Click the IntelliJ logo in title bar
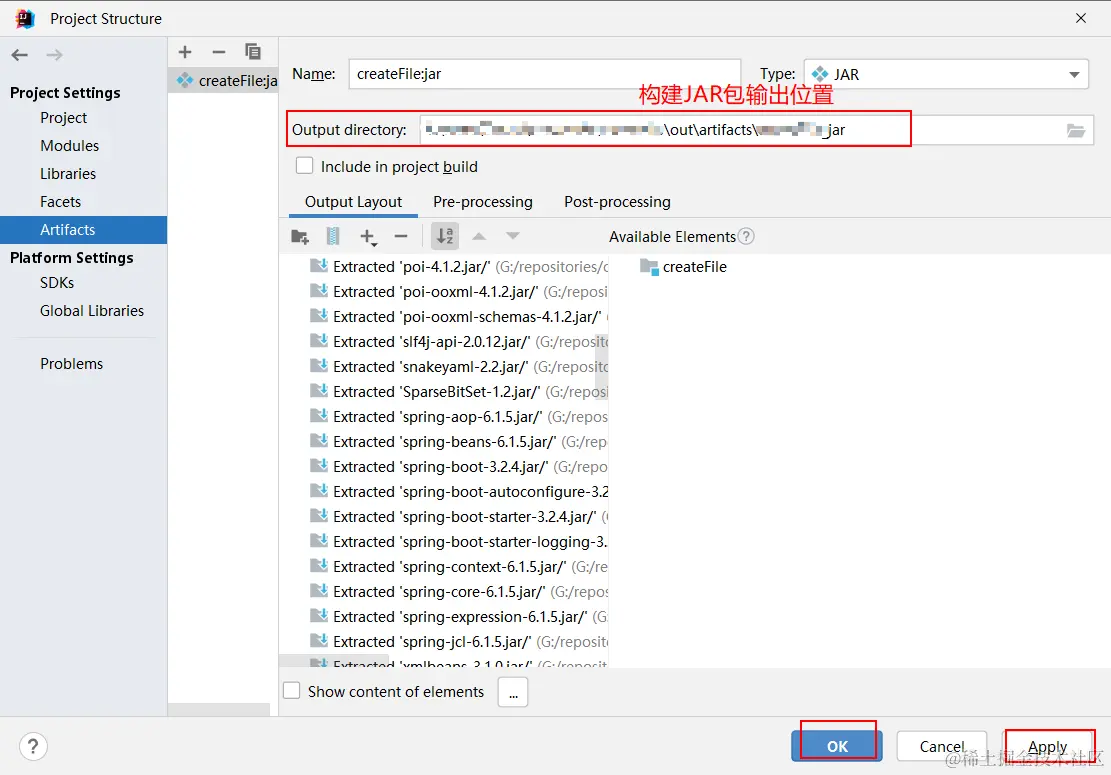The image size is (1111, 775). 24,18
